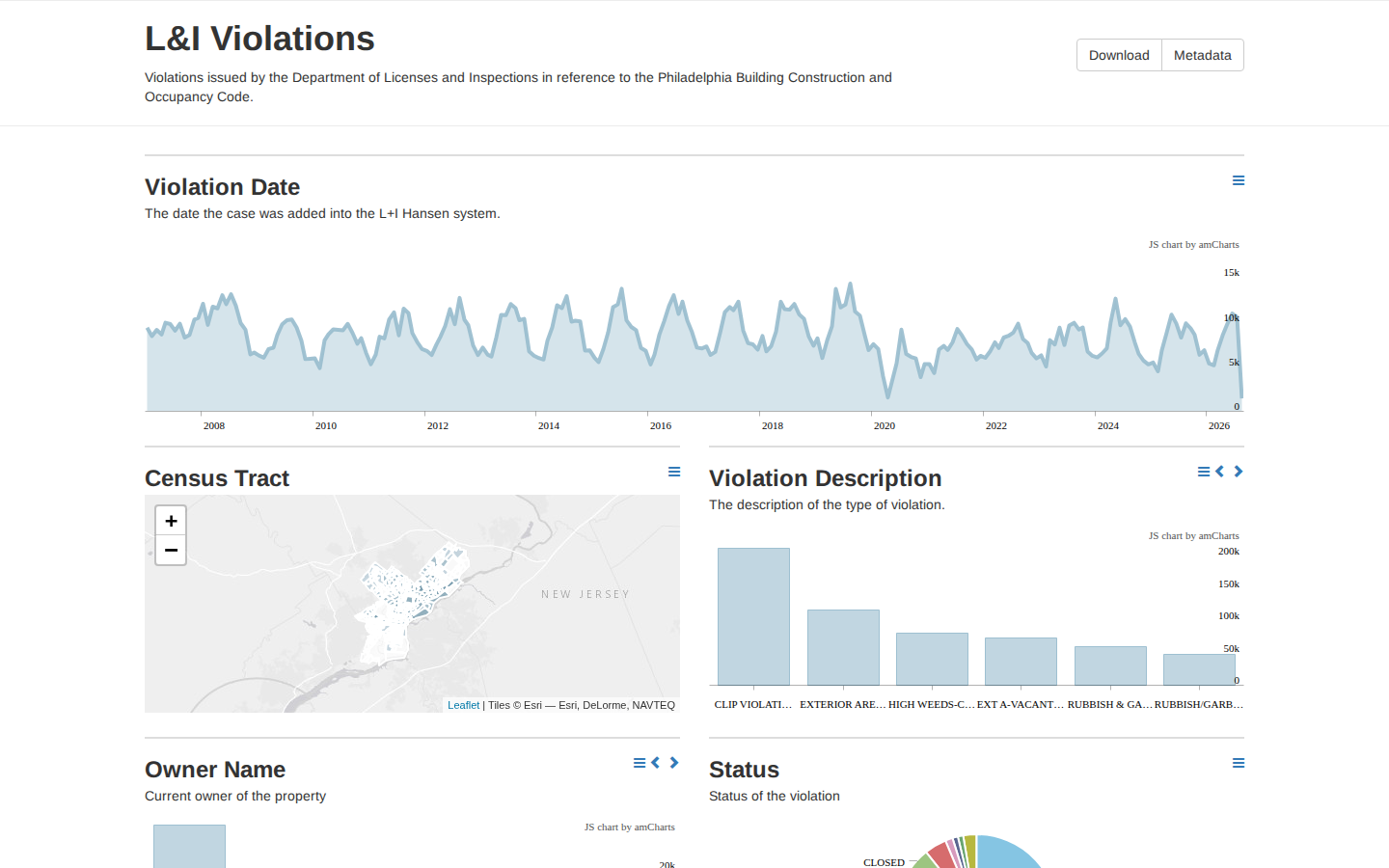The height and width of the screenshot is (868, 1389).
Task: Open the Leaflet attribution link
Action: coord(463,705)
